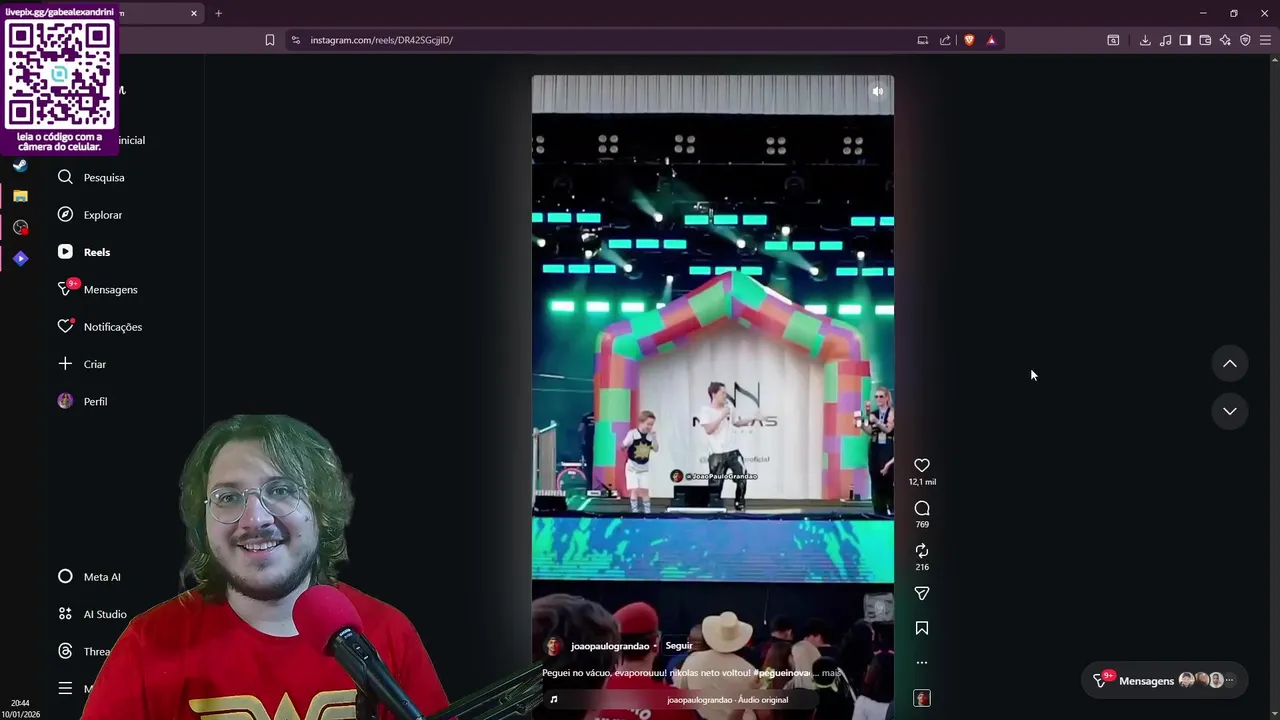Screen dimensions: 1280x720
Task: Open the hamburger Mais menu icon
Action: (65, 688)
